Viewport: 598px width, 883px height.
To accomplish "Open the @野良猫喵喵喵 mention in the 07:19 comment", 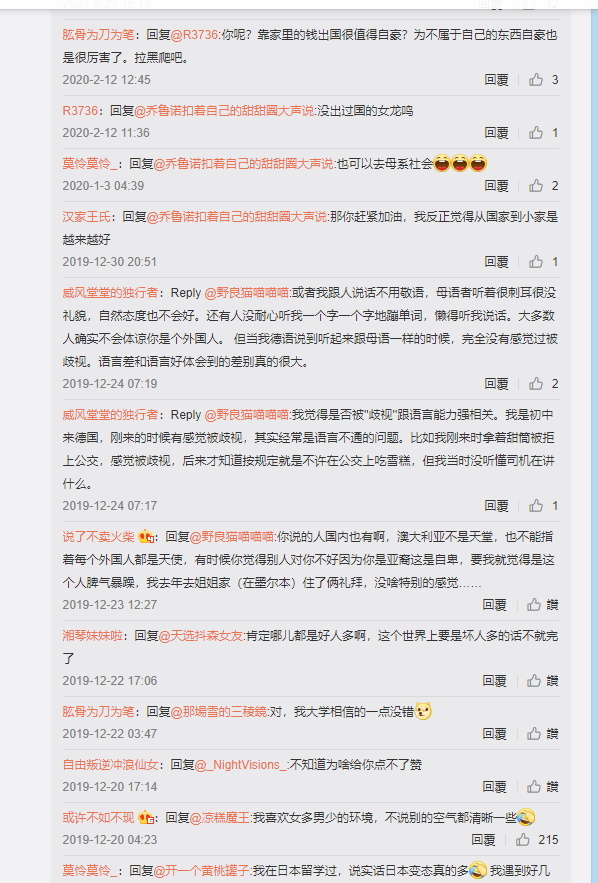I will [x=246, y=293].
